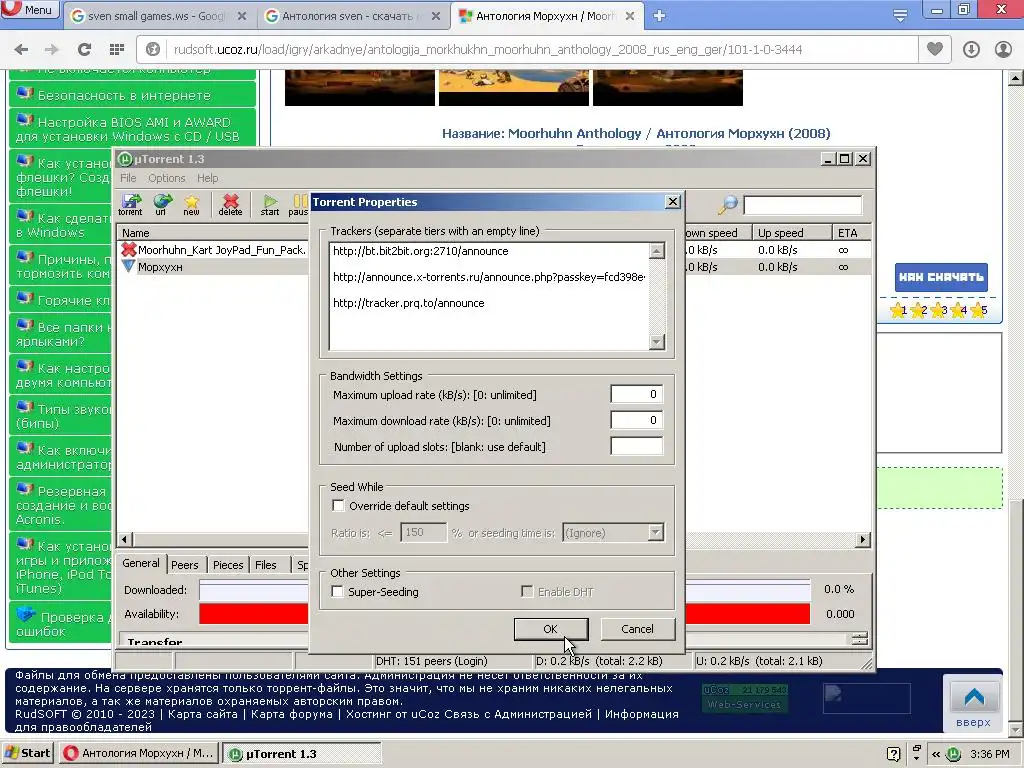Click the Ratio percent field showing 150
Viewport: 1024px width, 768px height.
(423, 532)
